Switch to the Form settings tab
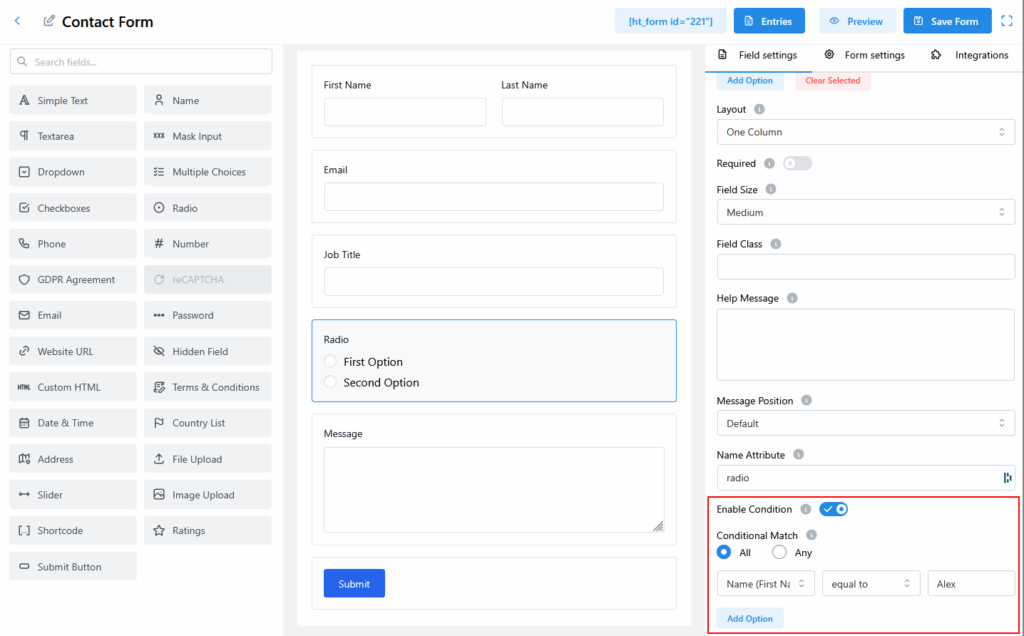Screen dimensions: 1024x636 864,55
